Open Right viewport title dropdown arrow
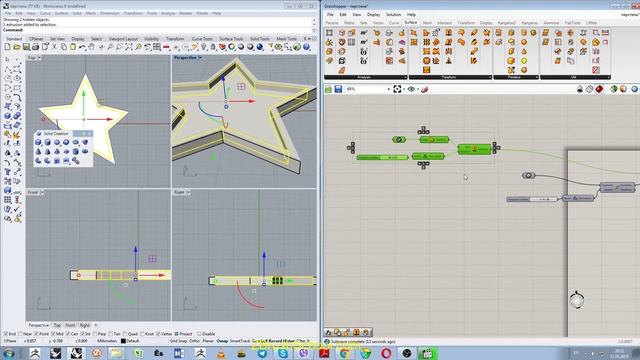Screen dimensions: 640x360 click(x=188, y=192)
